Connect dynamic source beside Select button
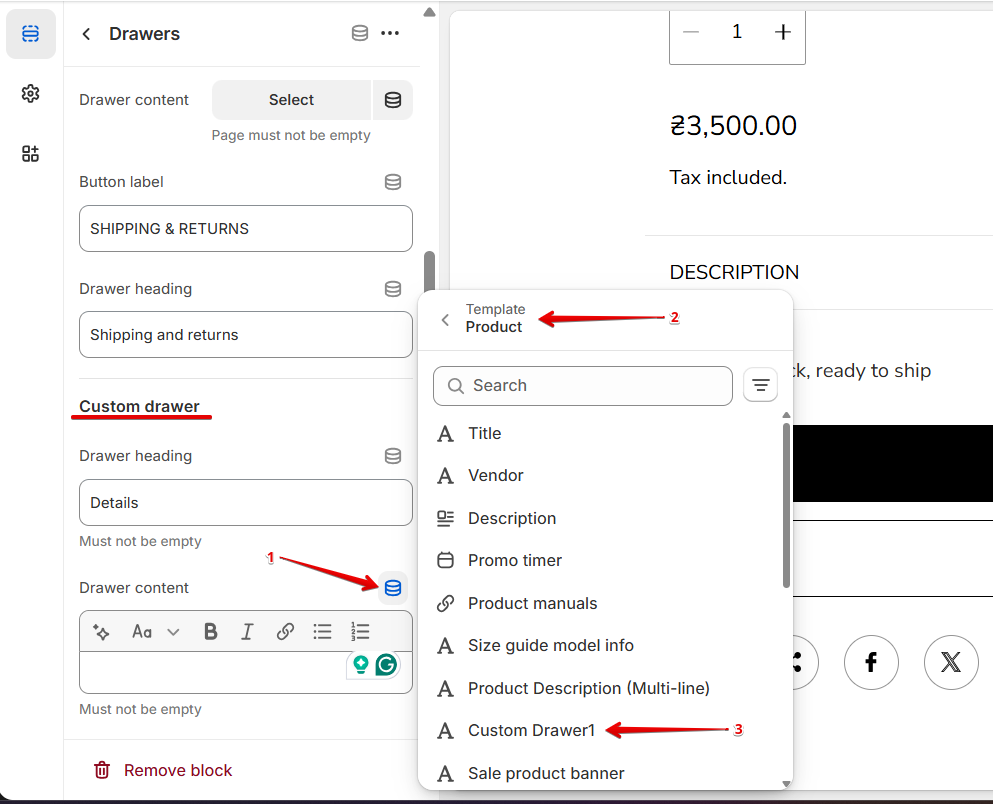 pos(393,100)
